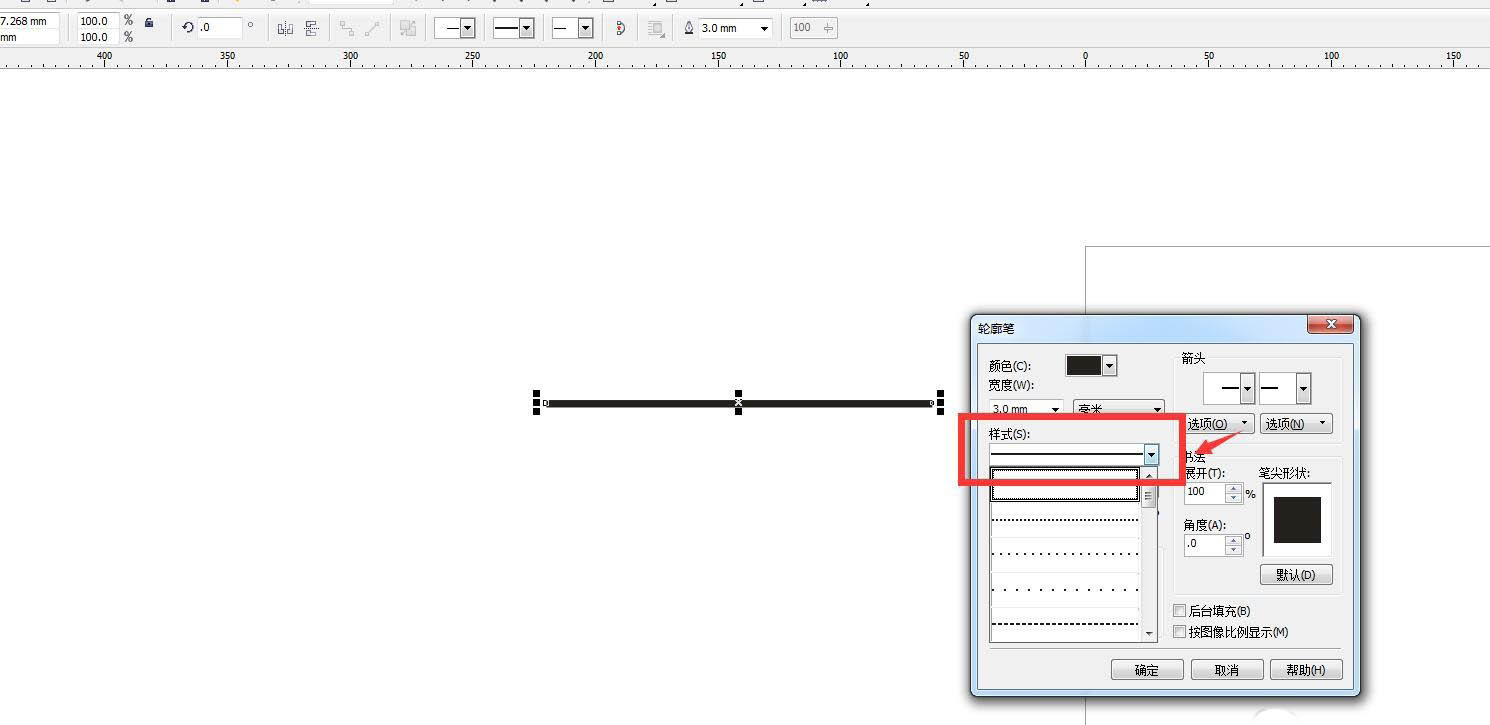Enable the 后台填充(B) checkbox
Image resolution: width=1490 pixels, height=725 pixels.
[x=1180, y=611]
